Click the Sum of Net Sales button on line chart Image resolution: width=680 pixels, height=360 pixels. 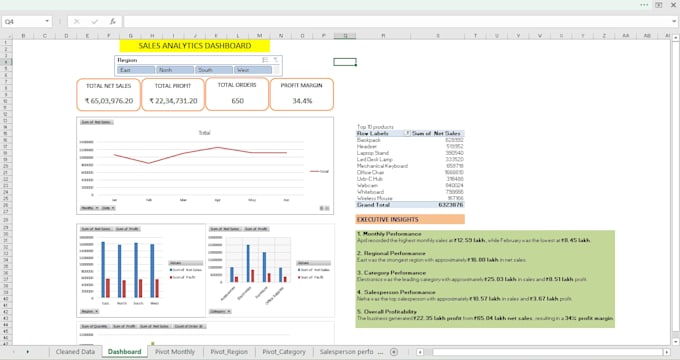tap(96, 122)
